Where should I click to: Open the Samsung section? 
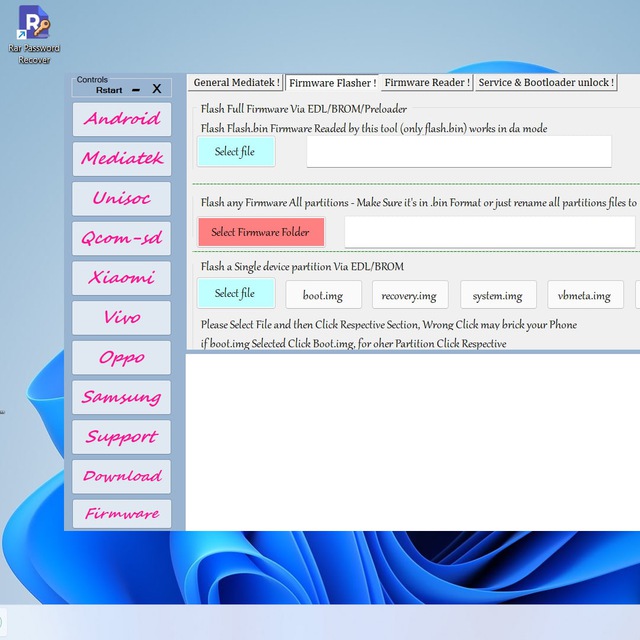click(x=122, y=397)
